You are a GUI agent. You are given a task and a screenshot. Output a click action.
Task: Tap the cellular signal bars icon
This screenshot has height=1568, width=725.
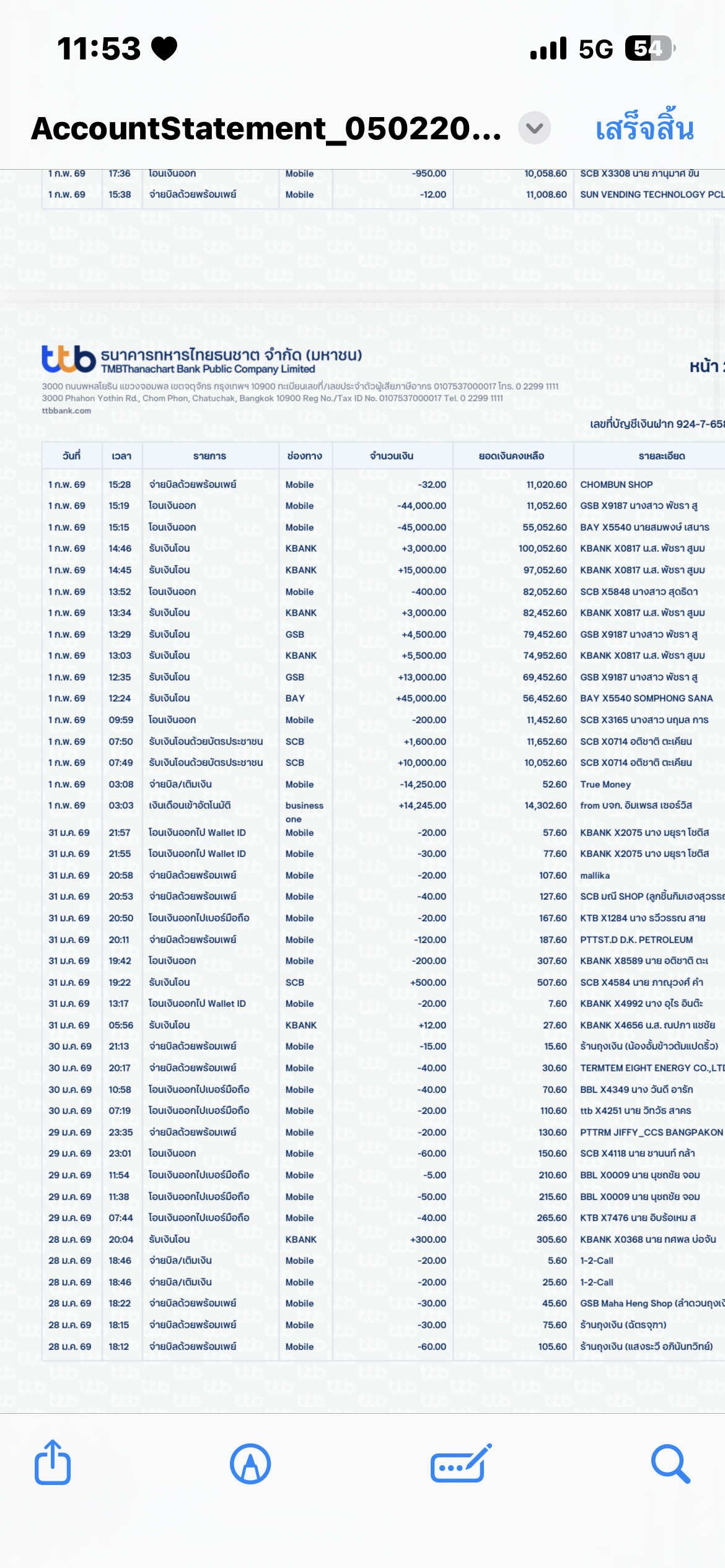(548, 48)
